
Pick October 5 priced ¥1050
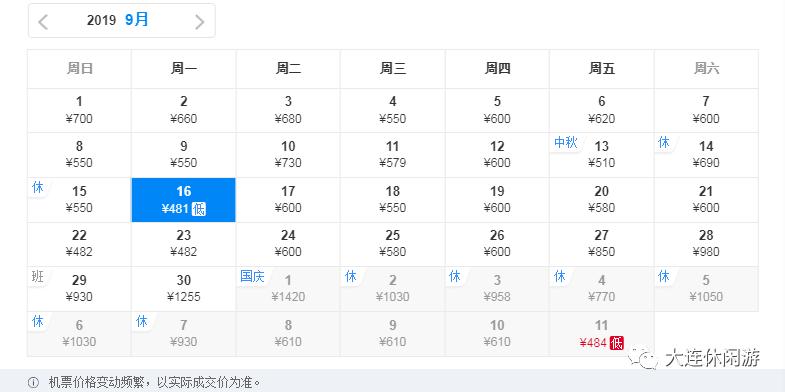point(706,289)
